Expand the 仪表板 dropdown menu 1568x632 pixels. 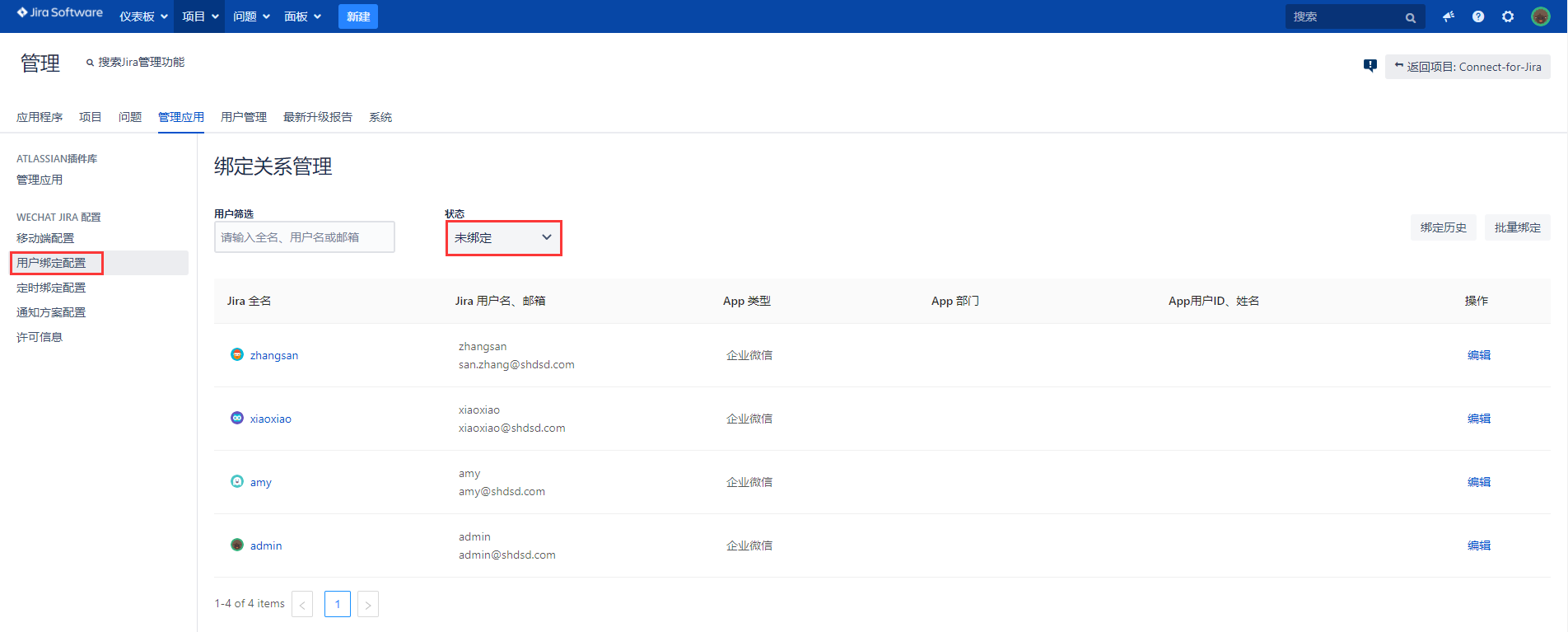(143, 16)
